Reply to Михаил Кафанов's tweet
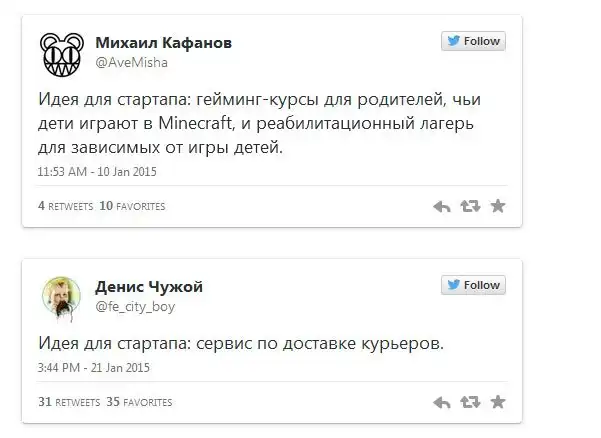 click(x=441, y=206)
